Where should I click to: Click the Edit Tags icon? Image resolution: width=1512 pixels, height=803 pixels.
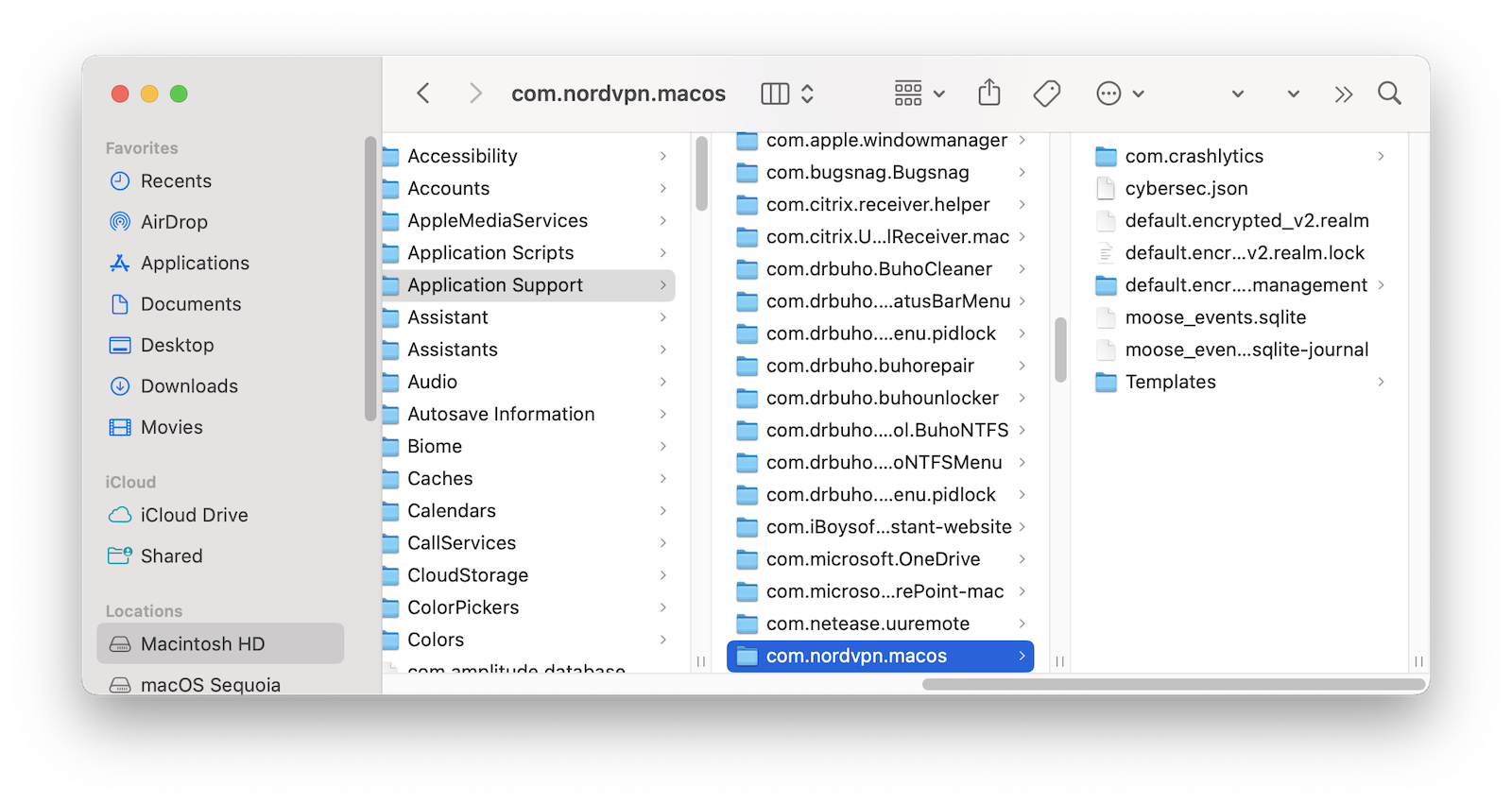(x=1047, y=94)
